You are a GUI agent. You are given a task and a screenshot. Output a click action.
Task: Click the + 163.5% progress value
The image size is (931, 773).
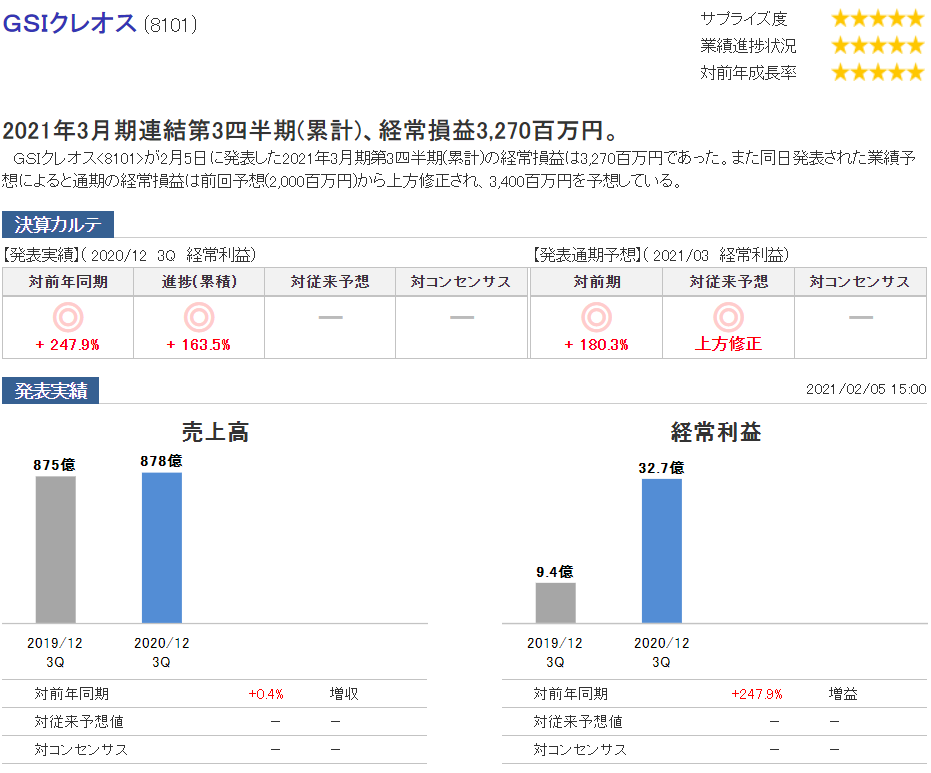(x=198, y=344)
